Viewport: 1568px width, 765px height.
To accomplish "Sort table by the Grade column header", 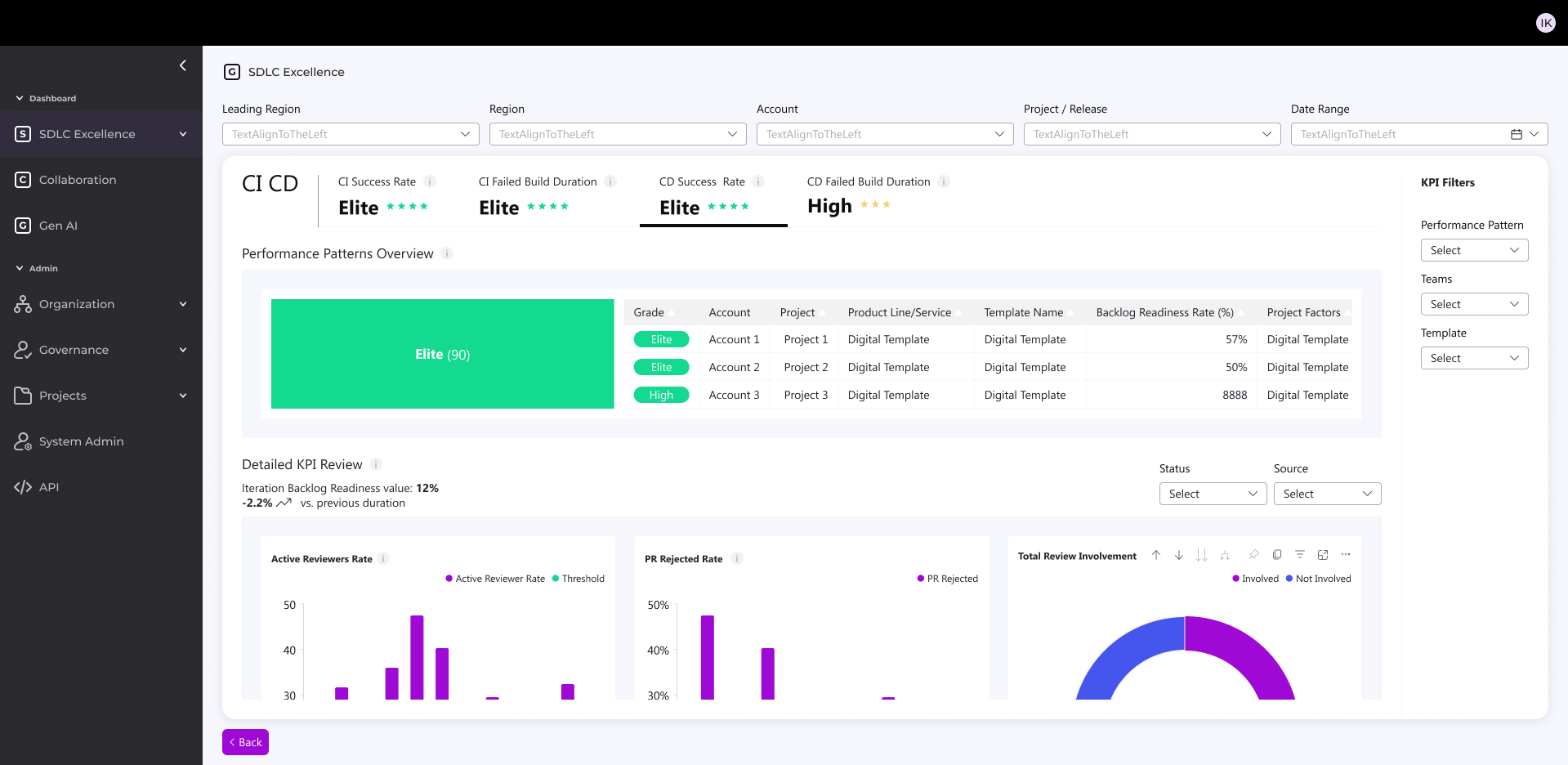I will (650, 312).
